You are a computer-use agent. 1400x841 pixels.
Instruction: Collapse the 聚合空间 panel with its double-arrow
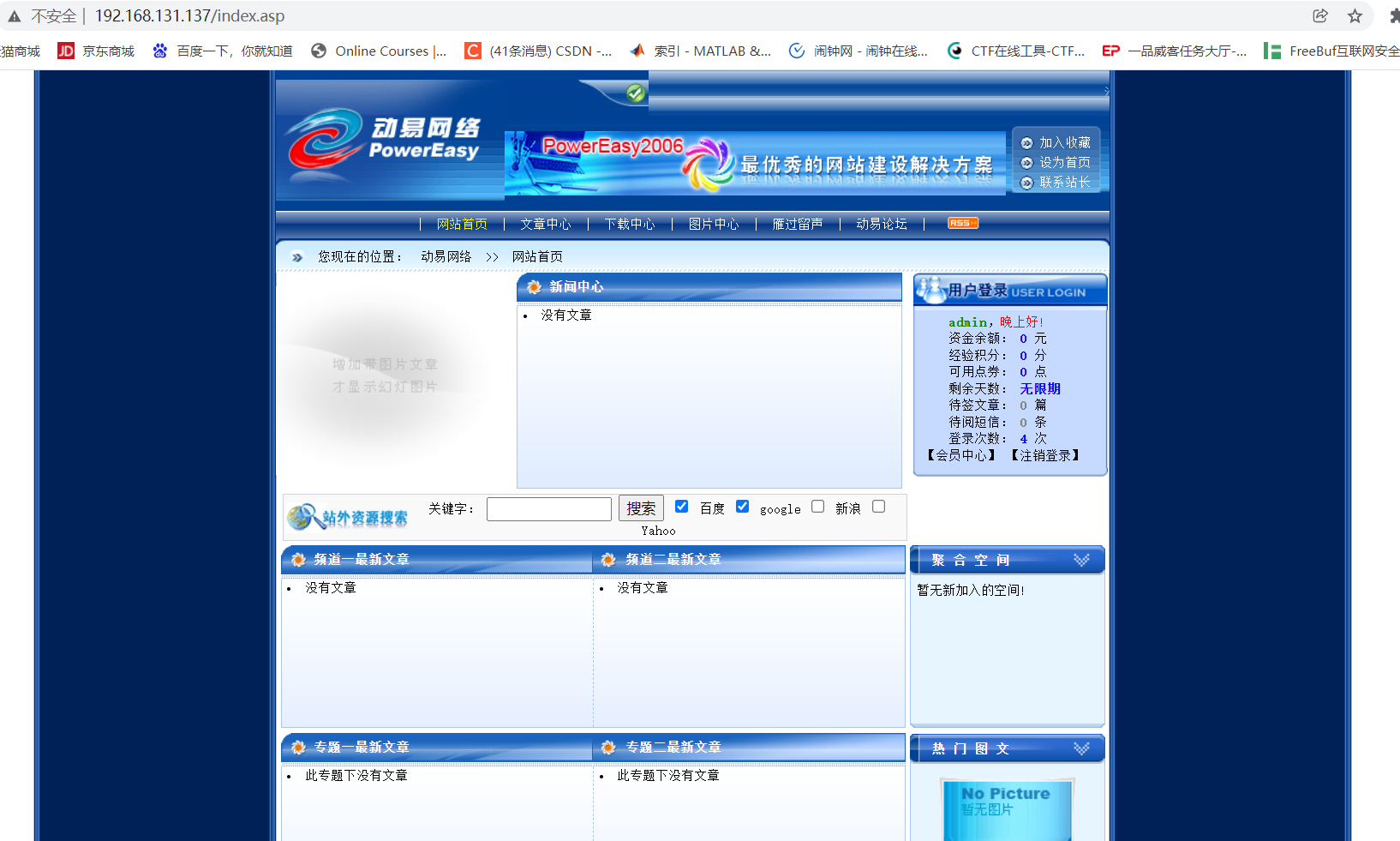tap(1080, 559)
